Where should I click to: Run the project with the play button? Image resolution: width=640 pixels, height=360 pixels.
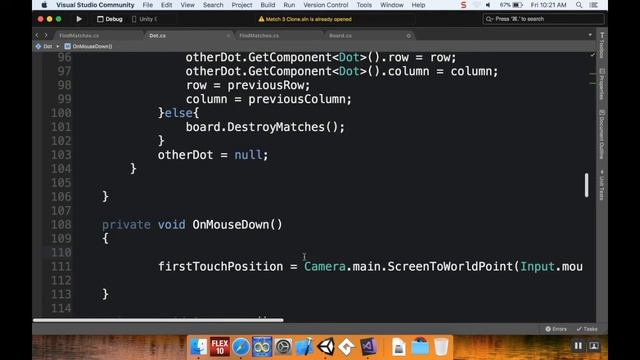(79, 19)
